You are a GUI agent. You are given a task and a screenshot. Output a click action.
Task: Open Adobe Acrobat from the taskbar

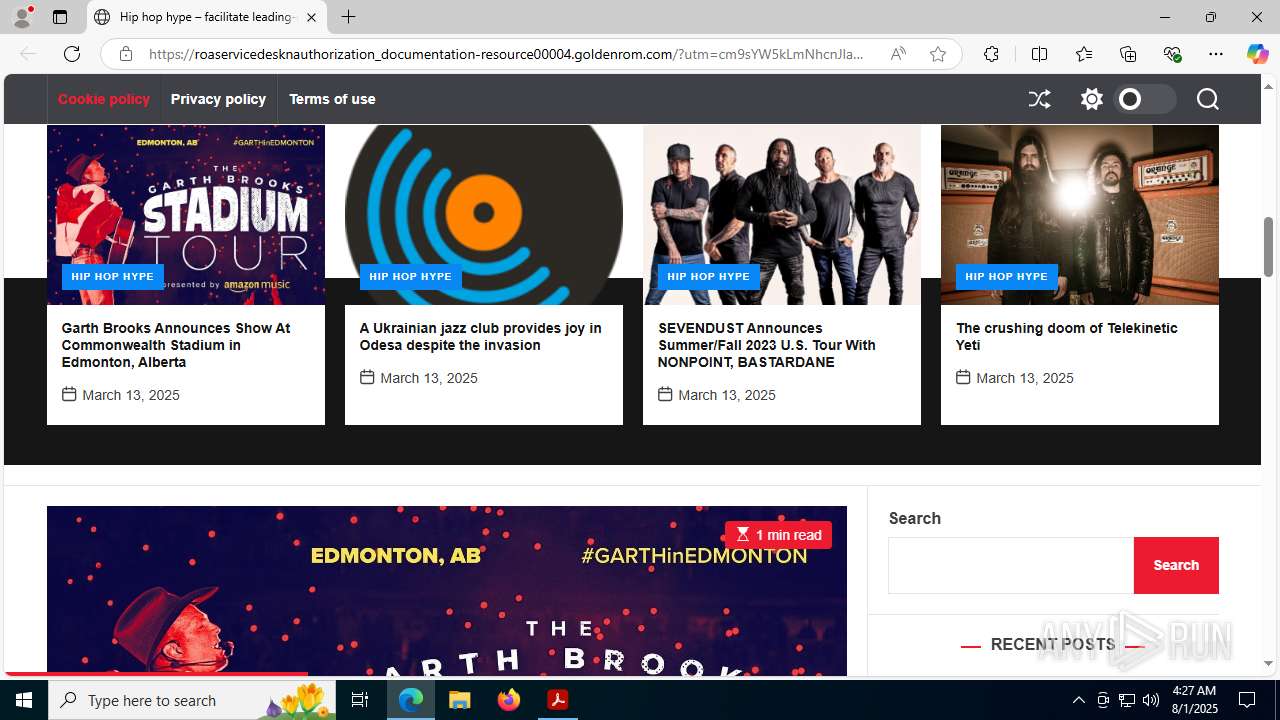coord(558,700)
